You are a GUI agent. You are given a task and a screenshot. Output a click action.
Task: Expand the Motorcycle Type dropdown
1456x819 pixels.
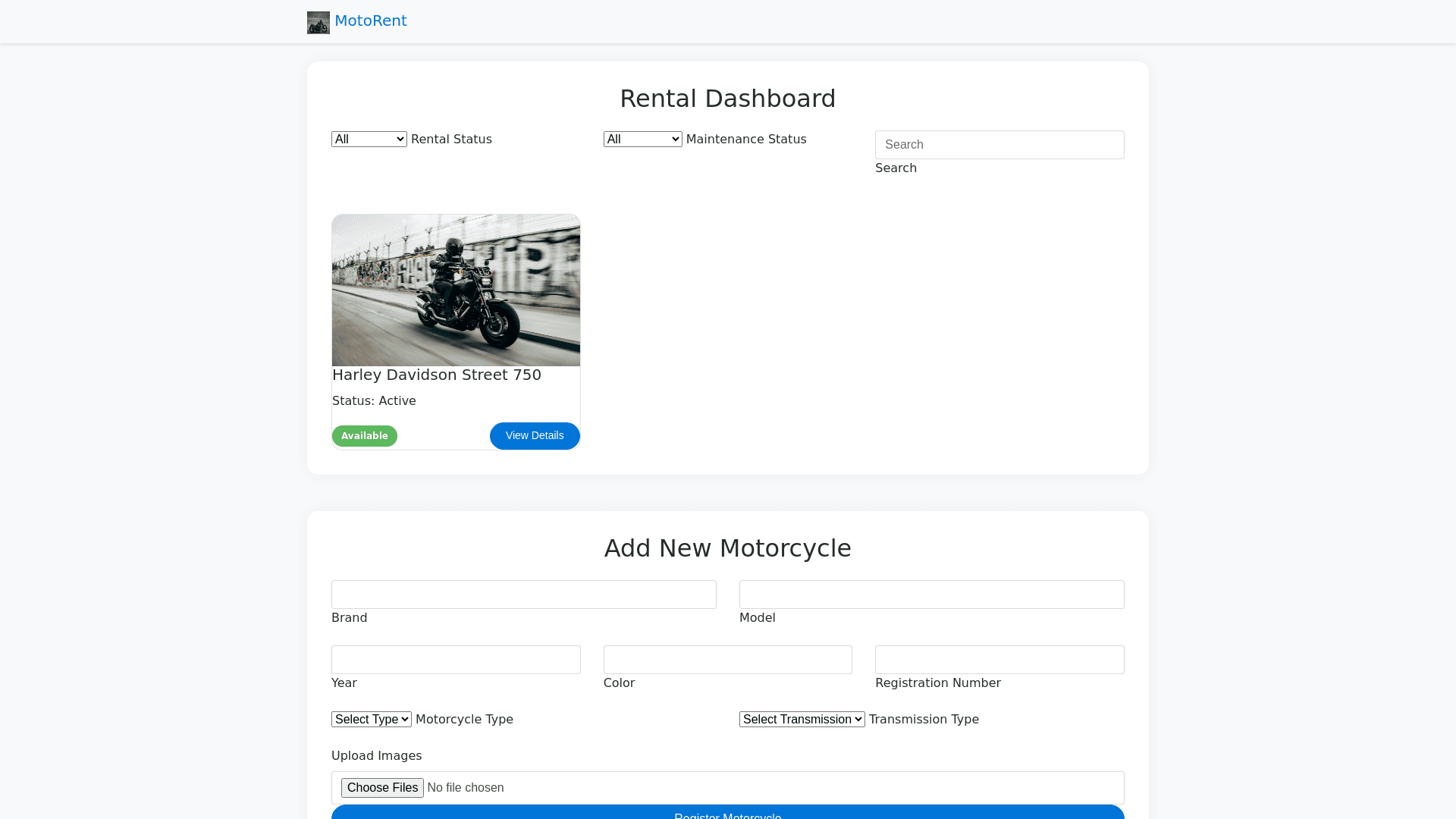(x=371, y=720)
